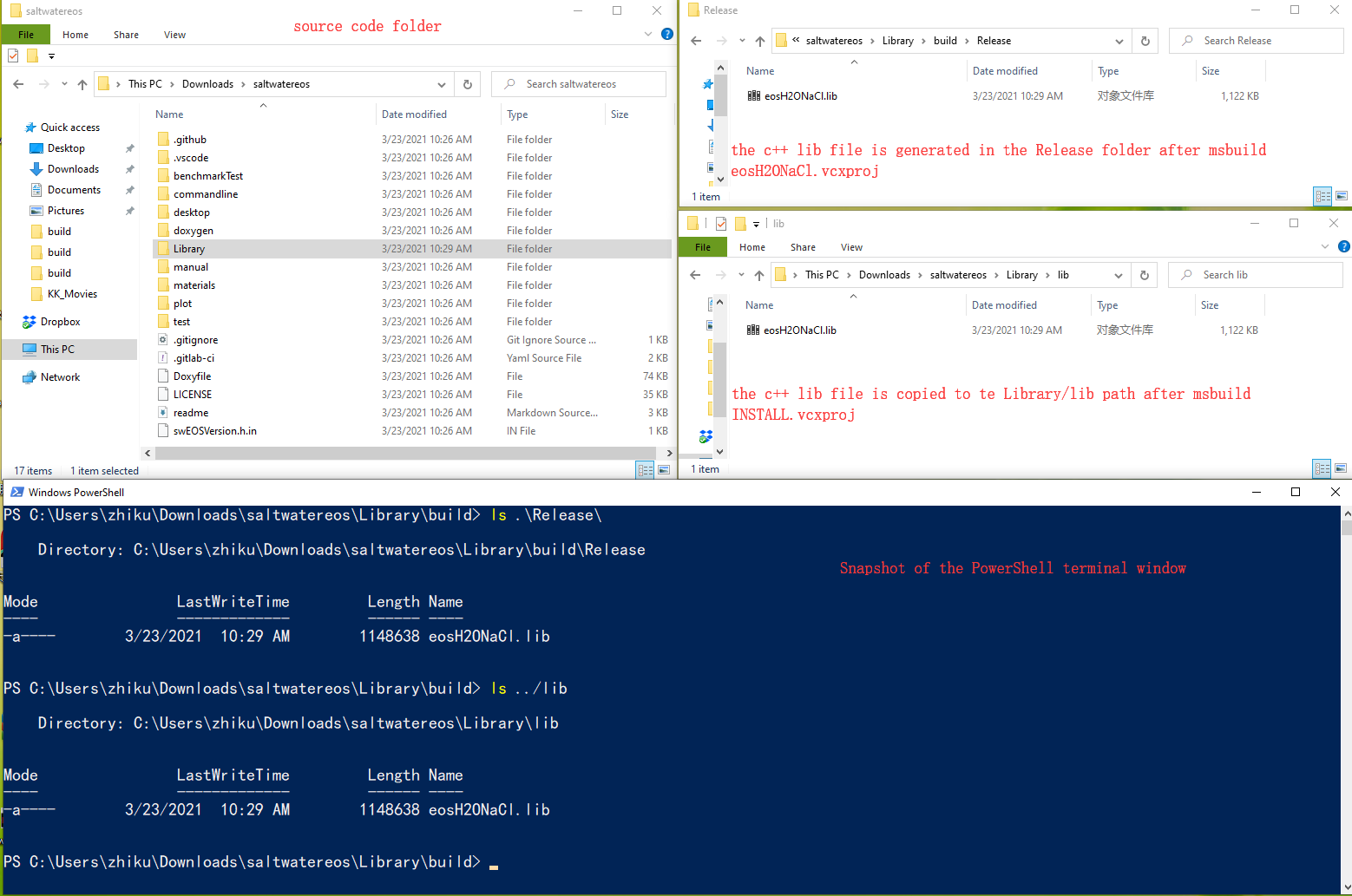
Task: Click the Up arrow in saltwatereos window
Action: [82, 84]
